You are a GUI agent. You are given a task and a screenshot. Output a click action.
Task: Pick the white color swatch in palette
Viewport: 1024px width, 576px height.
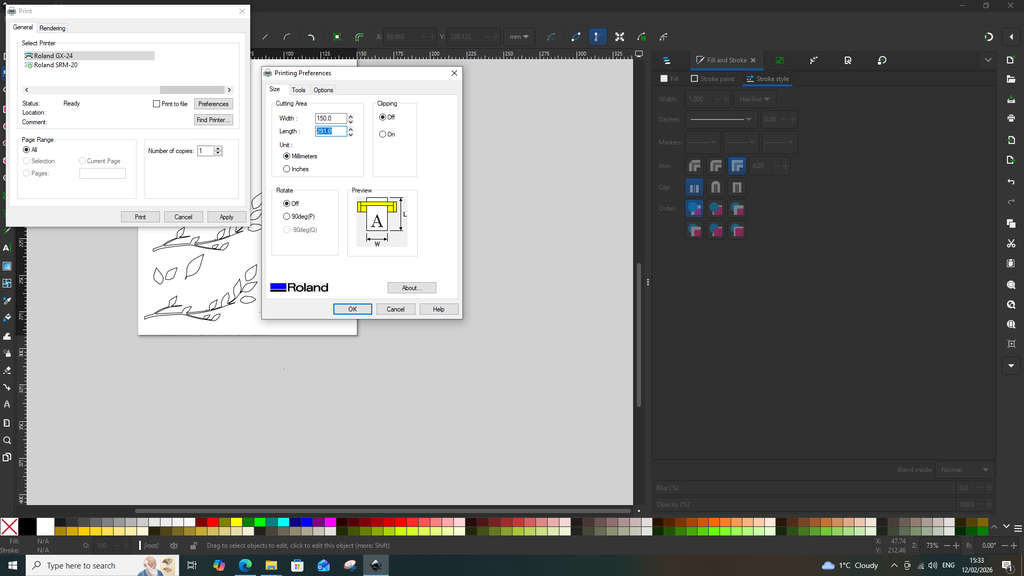46,526
